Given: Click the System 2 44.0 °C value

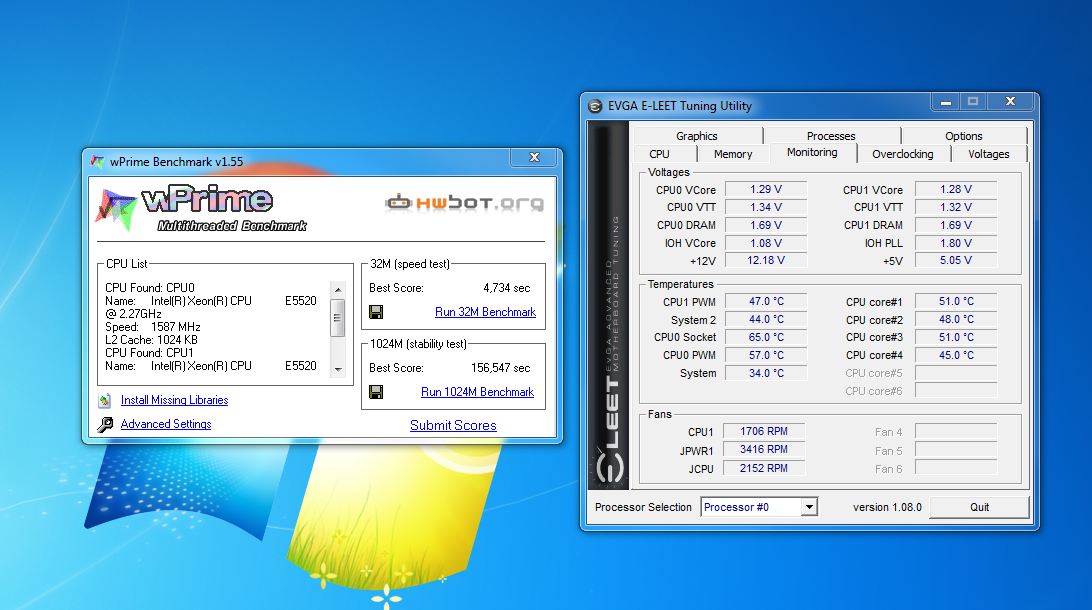Looking at the screenshot, I should click(765, 320).
